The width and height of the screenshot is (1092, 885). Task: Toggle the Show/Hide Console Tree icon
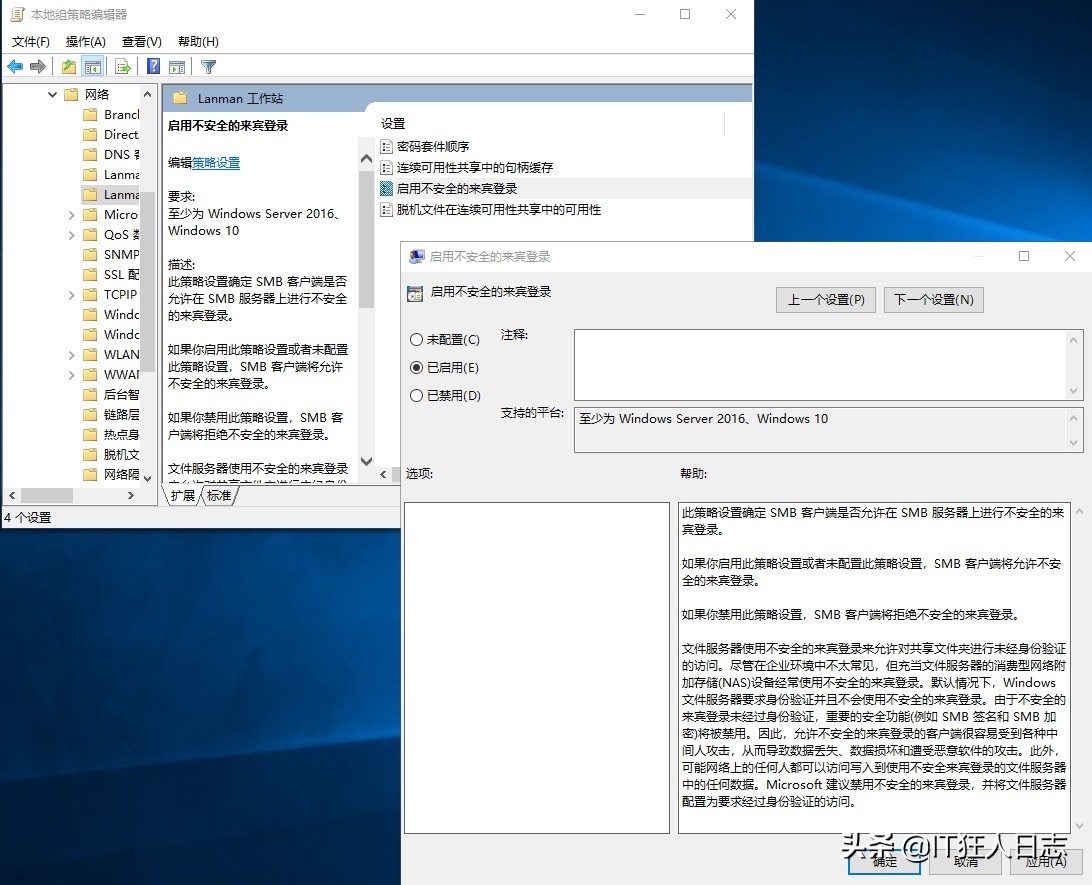[x=92, y=67]
